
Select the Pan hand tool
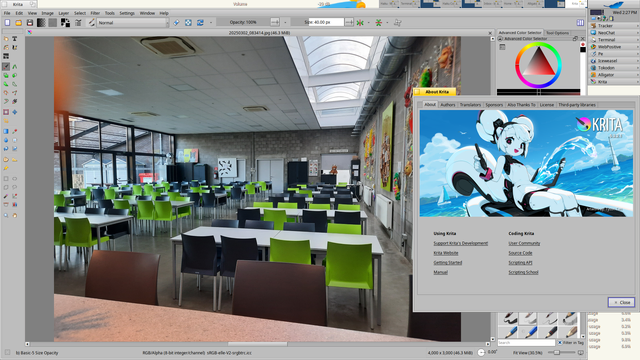[15, 215]
